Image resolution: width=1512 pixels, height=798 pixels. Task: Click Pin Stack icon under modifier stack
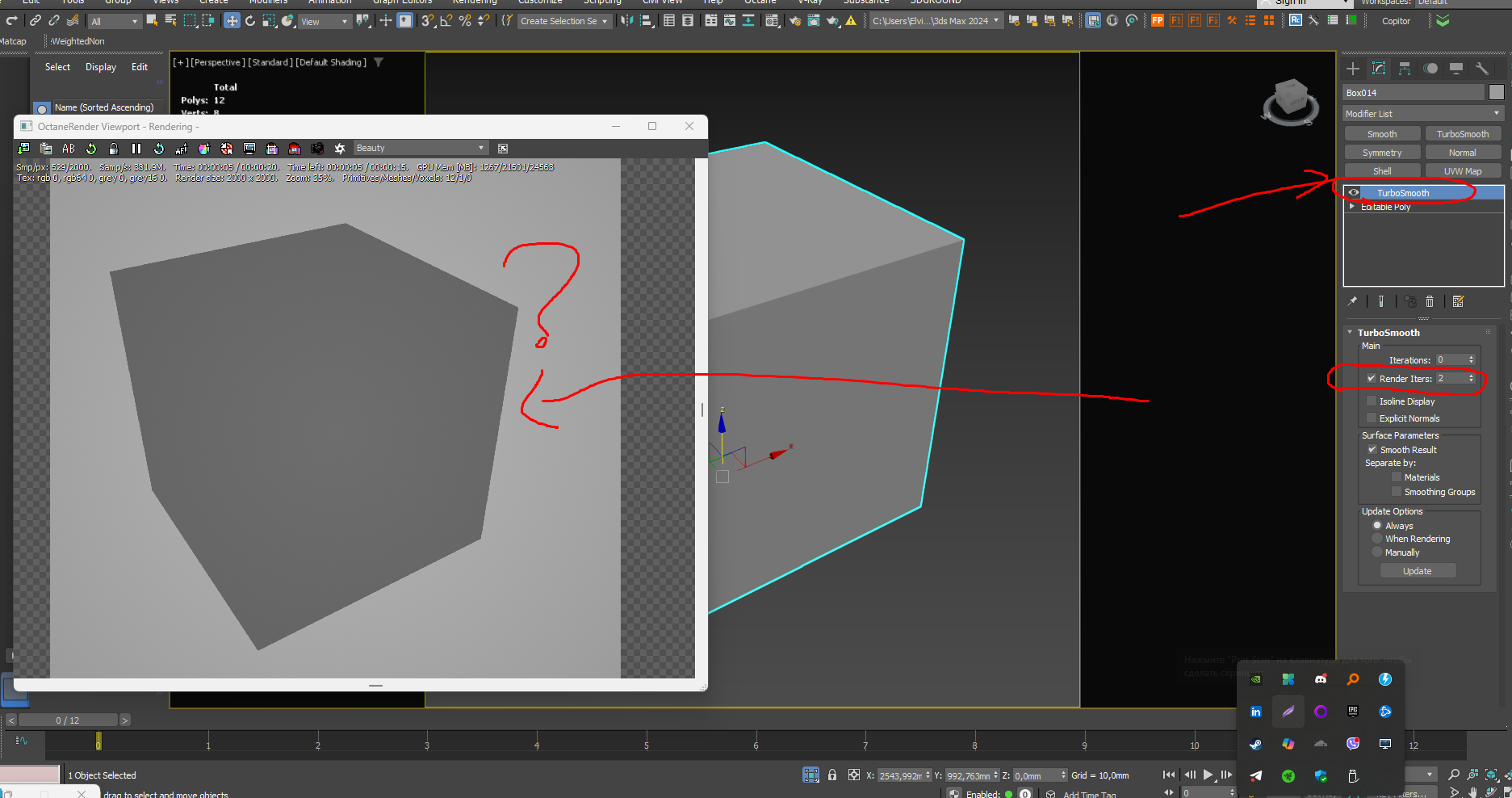click(1352, 301)
